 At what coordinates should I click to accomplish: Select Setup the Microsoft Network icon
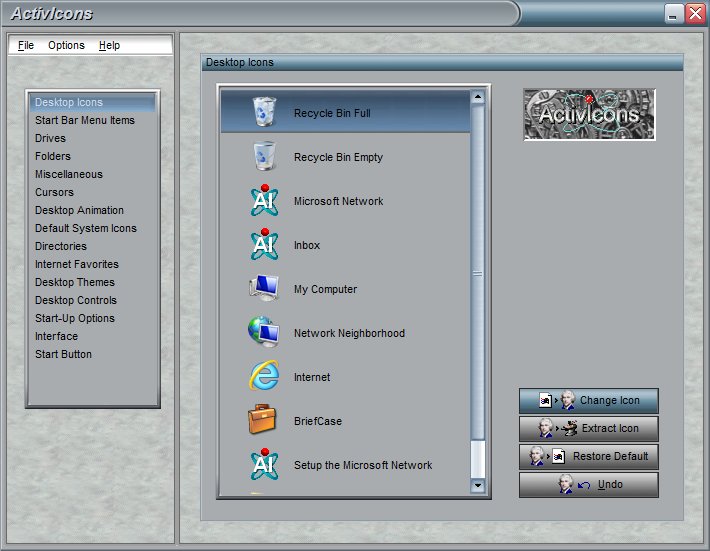(x=264, y=465)
